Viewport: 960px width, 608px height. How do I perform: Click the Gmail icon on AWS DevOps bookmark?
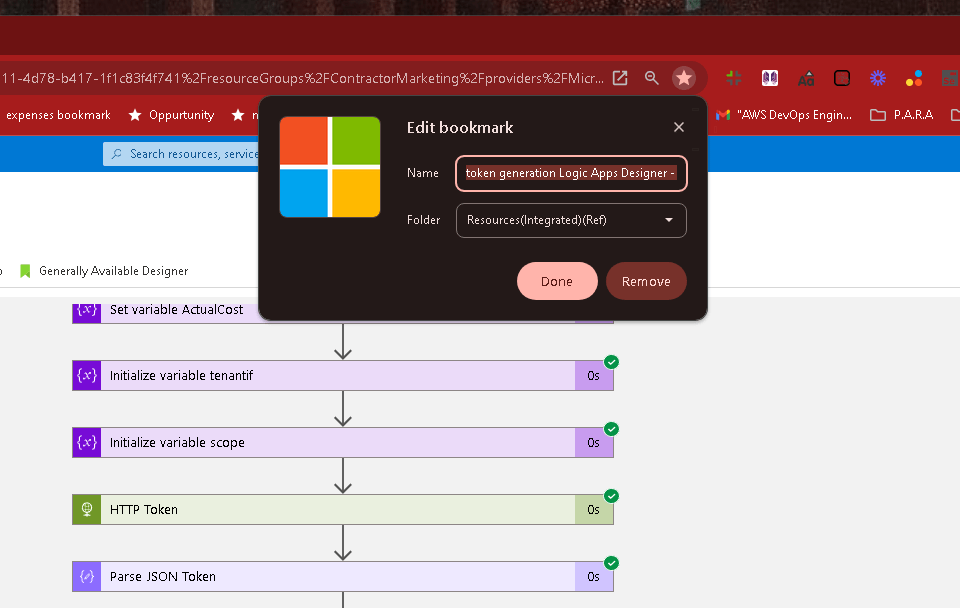coord(723,114)
